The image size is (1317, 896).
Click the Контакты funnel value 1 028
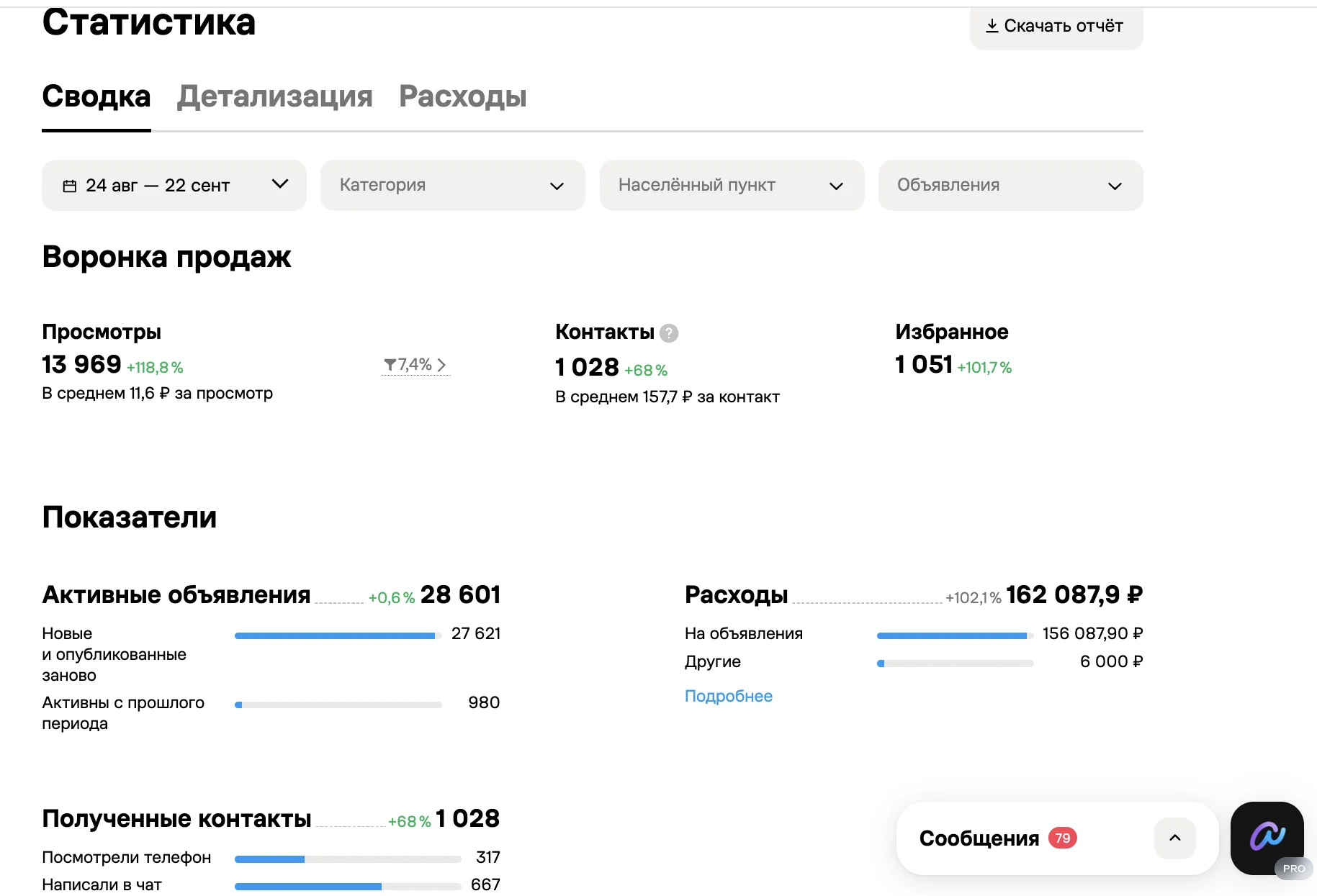[587, 367]
